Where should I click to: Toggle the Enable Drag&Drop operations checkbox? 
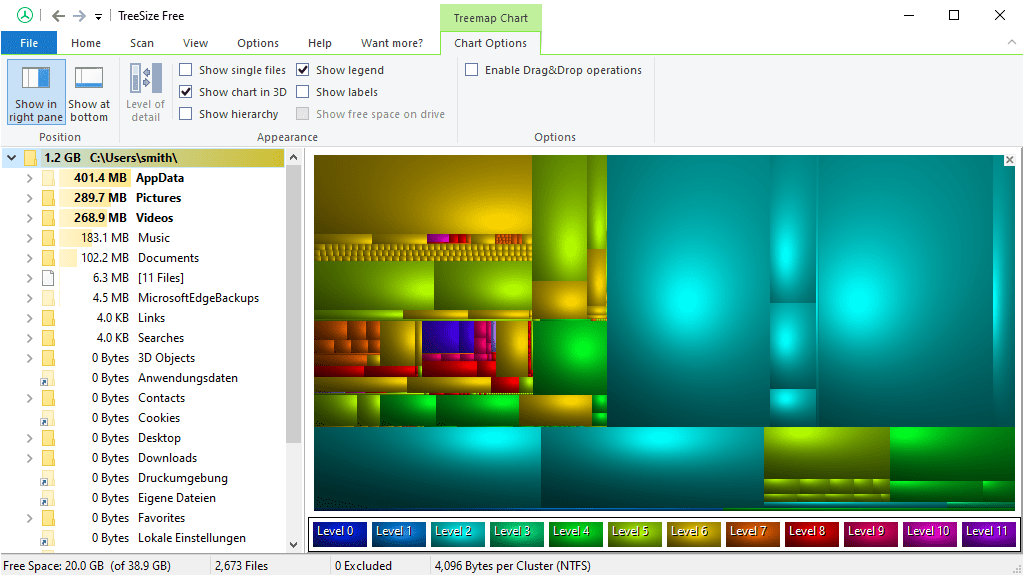pyautogui.click(x=472, y=70)
